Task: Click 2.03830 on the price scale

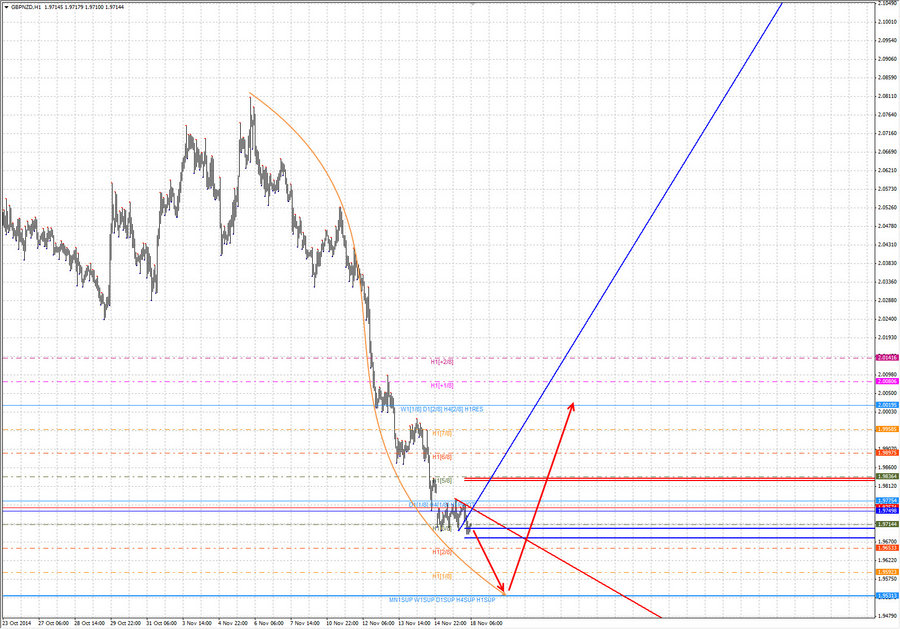Action: click(887, 263)
